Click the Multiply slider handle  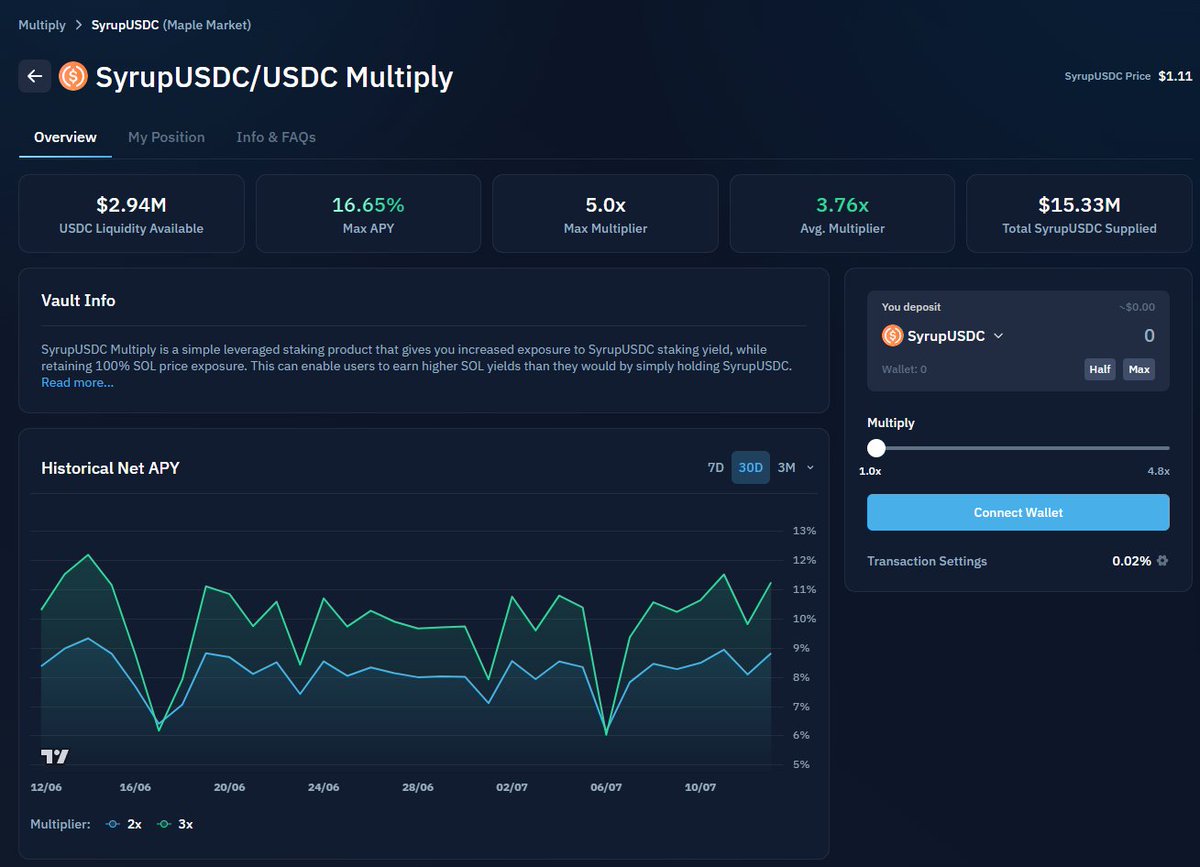[x=876, y=448]
